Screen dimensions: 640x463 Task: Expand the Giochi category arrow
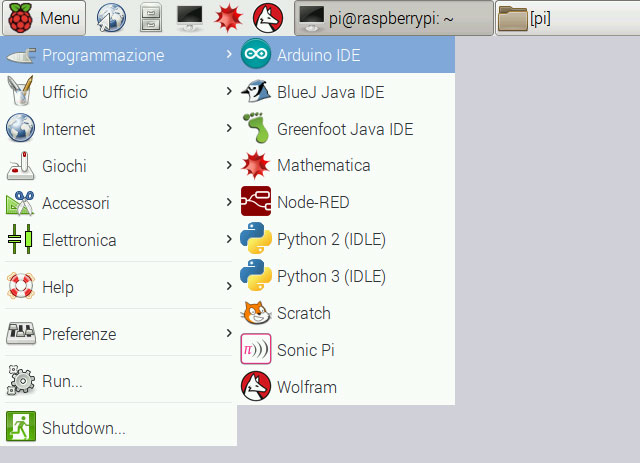pyautogui.click(x=229, y=166)
